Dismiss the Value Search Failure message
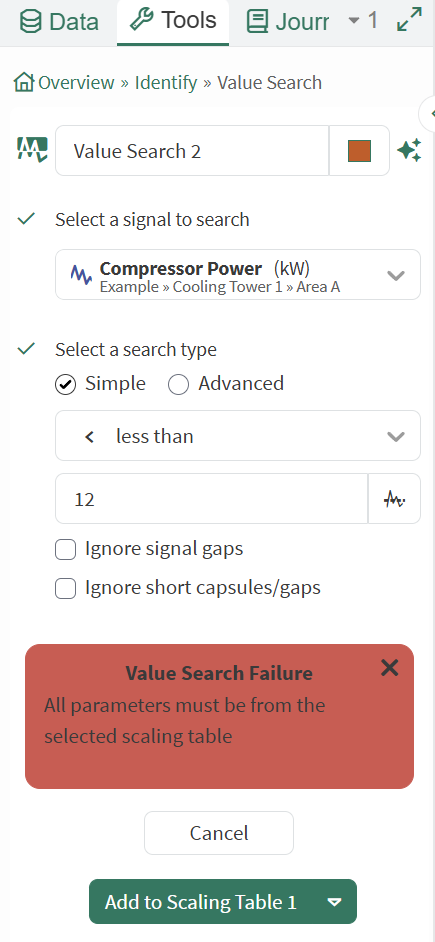 389,667
